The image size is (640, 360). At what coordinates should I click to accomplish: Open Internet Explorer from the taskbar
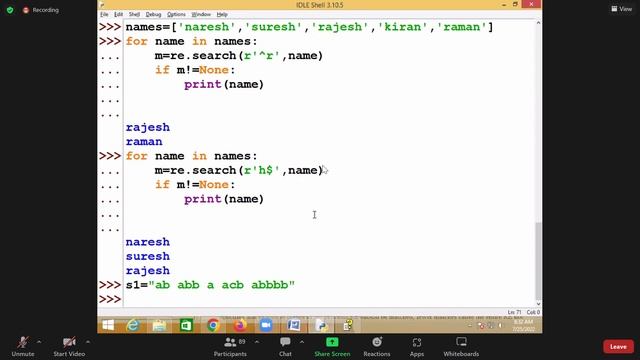(133, 325)
